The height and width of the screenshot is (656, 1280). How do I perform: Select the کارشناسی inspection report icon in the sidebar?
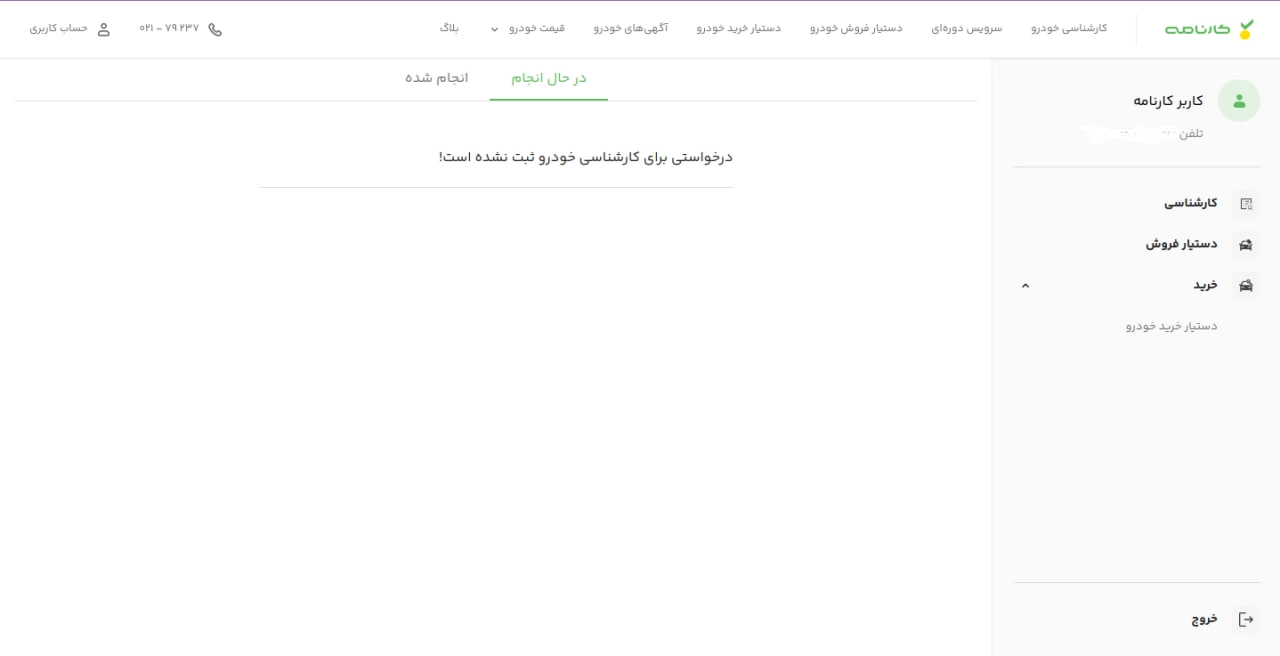(1246, 203)
